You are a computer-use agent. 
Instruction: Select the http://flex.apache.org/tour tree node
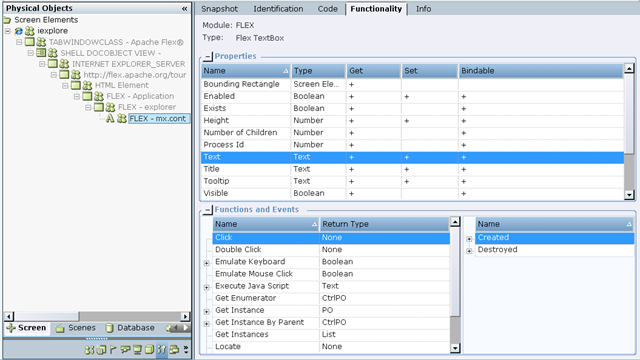pyautogui.click(x=135, y=75)
